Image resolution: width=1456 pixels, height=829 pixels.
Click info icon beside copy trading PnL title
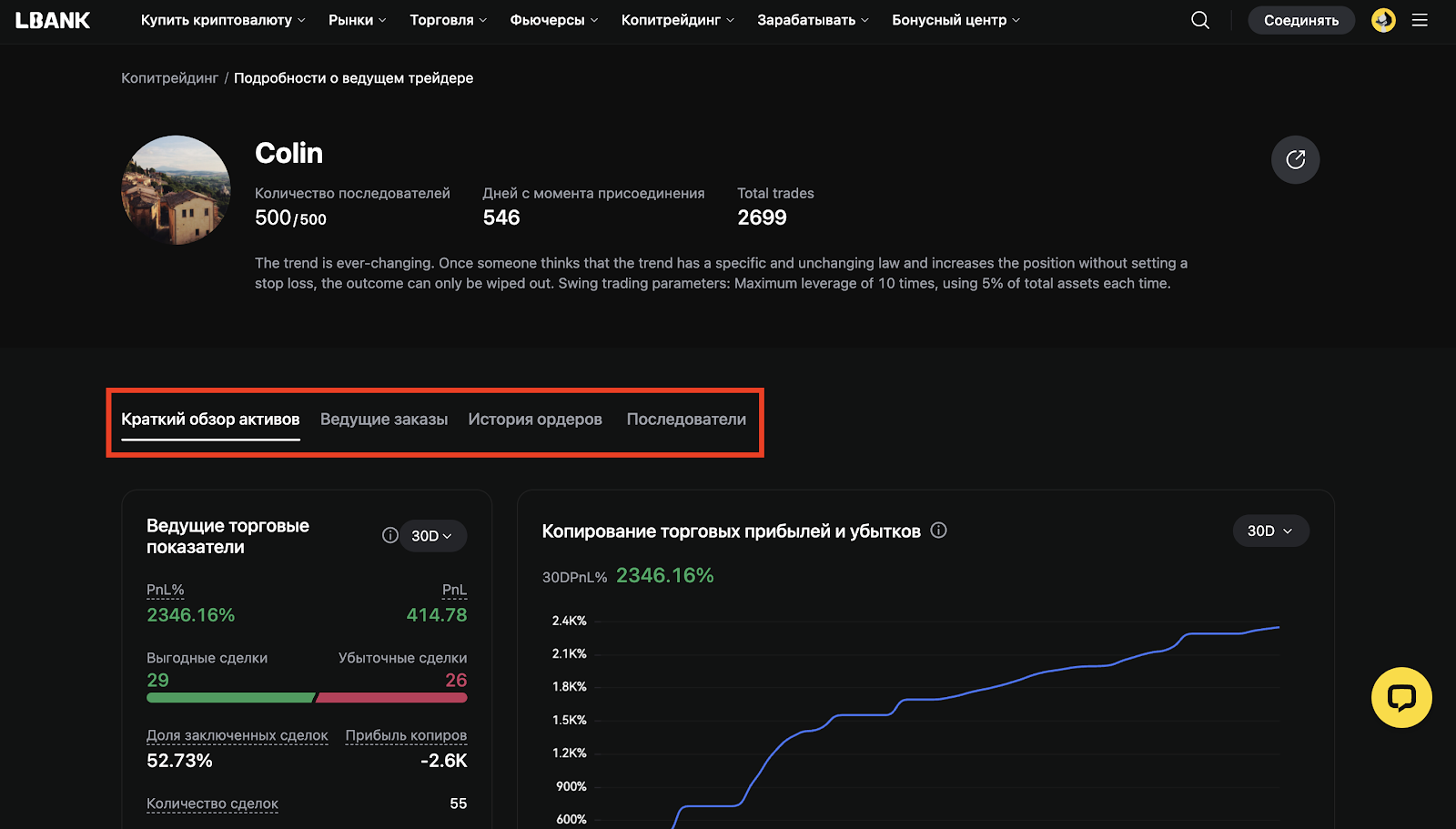(938, 531)
